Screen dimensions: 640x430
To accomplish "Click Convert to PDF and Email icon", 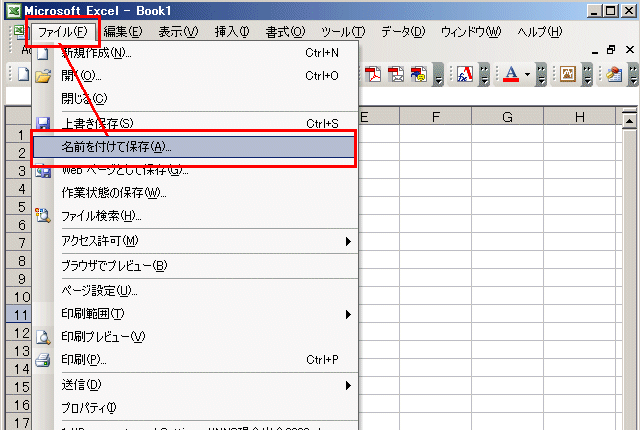I will pos(396,74).
